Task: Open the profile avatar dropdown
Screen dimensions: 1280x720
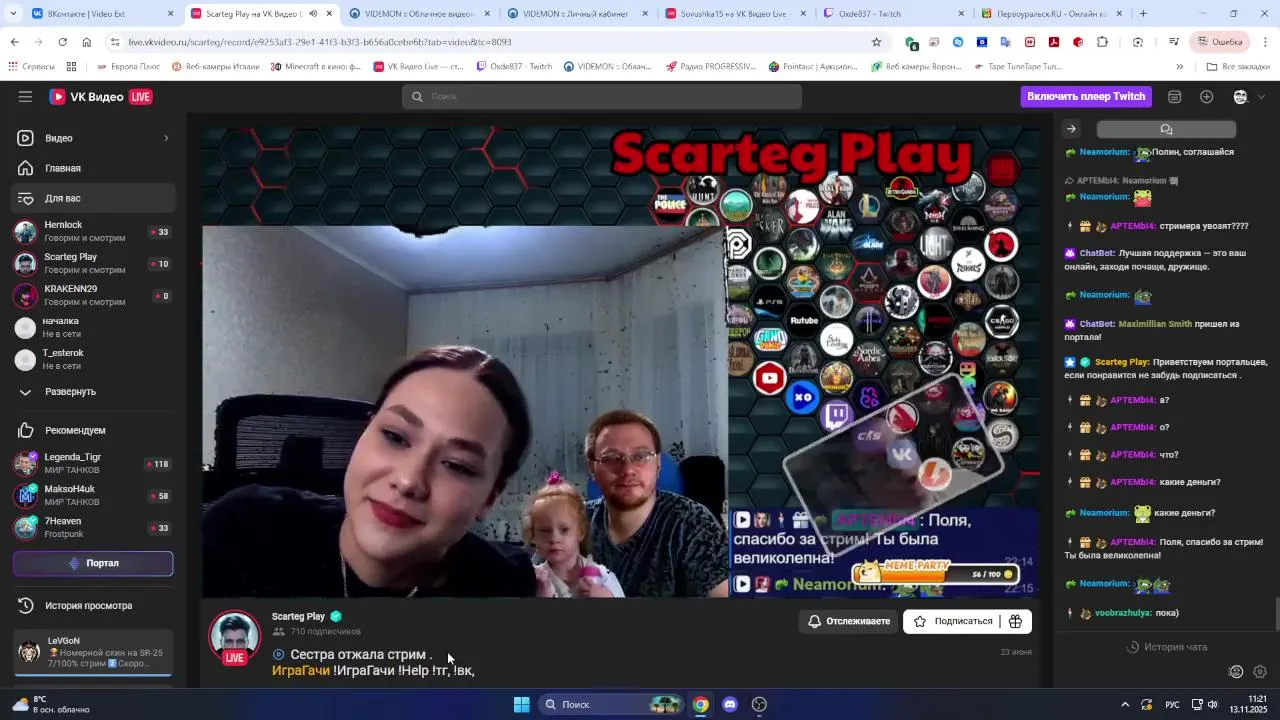Action: [x=1248, y=96]
